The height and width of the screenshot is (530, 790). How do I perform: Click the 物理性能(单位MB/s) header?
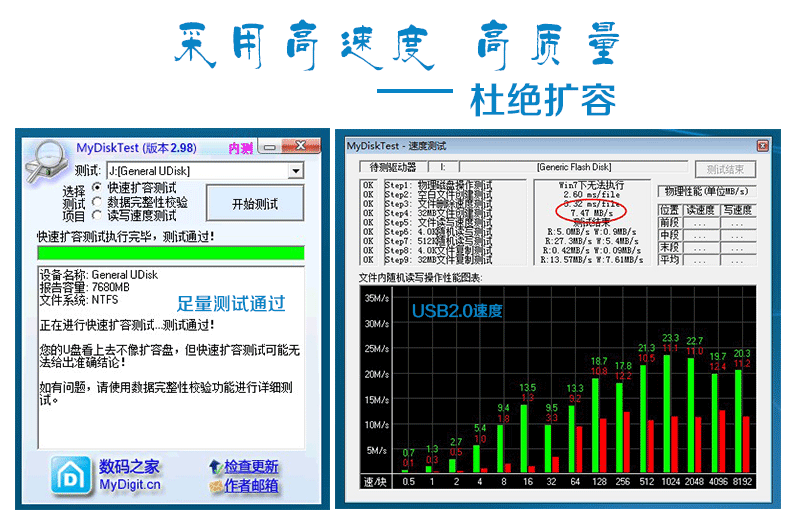coord(706,191)
